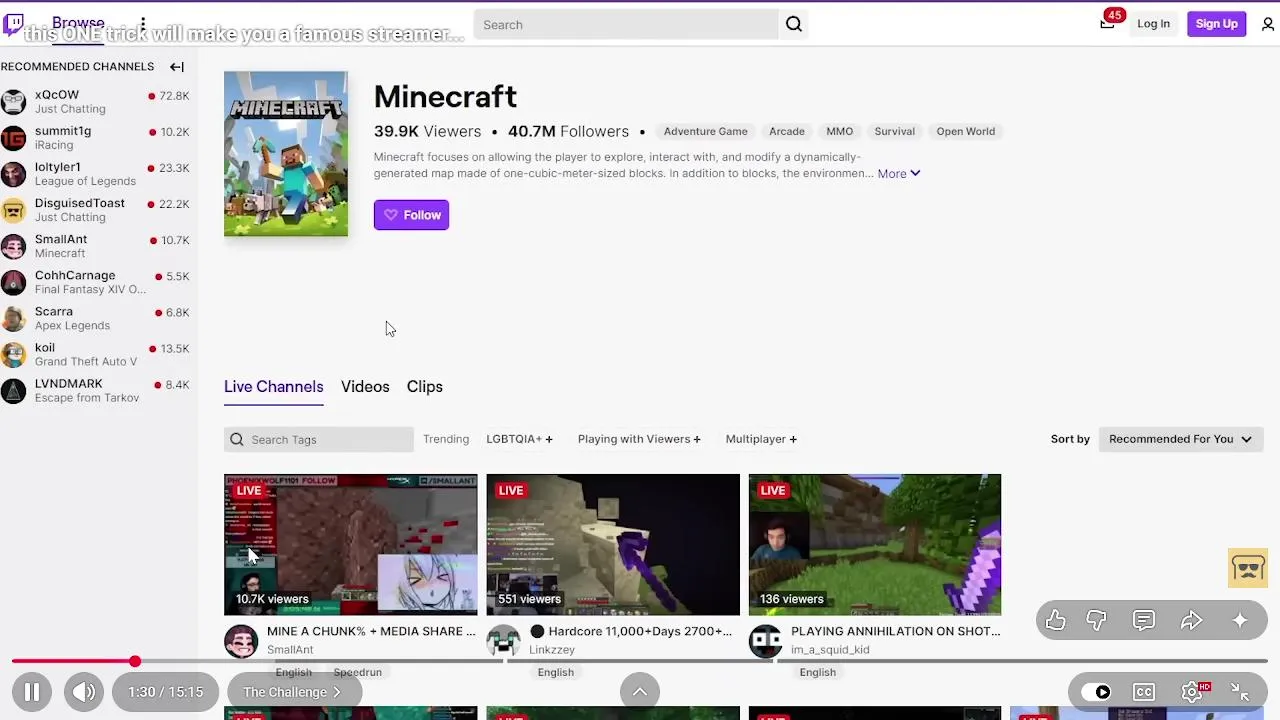Click the Search Tags field
The image size is (1280, 720).
point(319,440)
